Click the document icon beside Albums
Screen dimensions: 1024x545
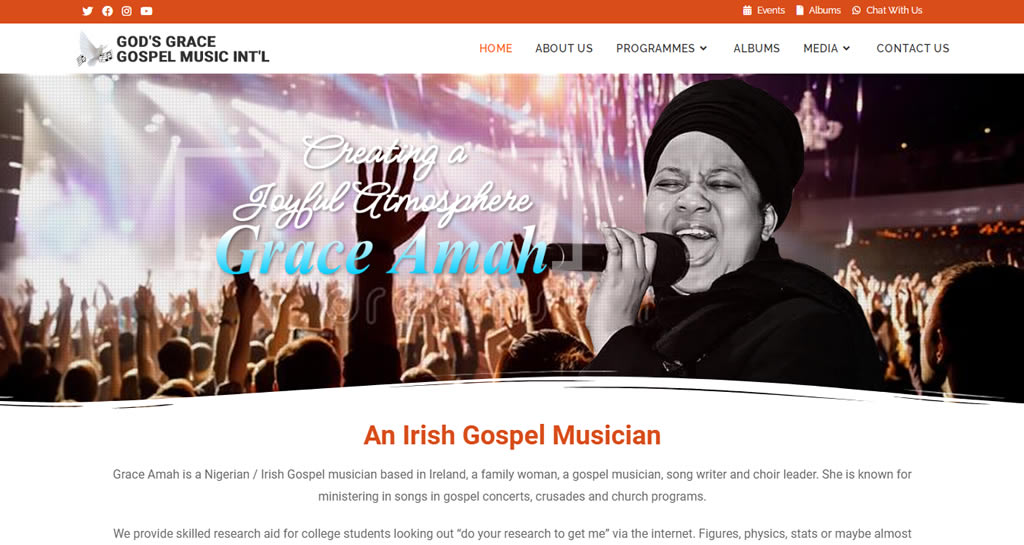coord(799,10)
